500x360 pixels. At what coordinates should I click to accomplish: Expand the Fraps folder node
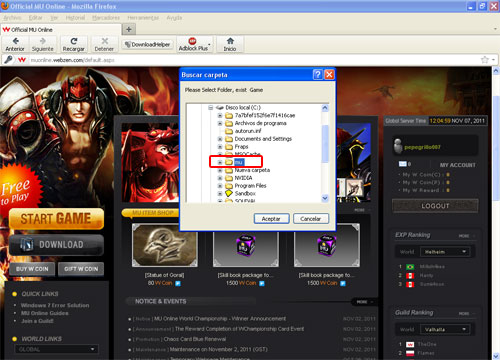(220, 147)
